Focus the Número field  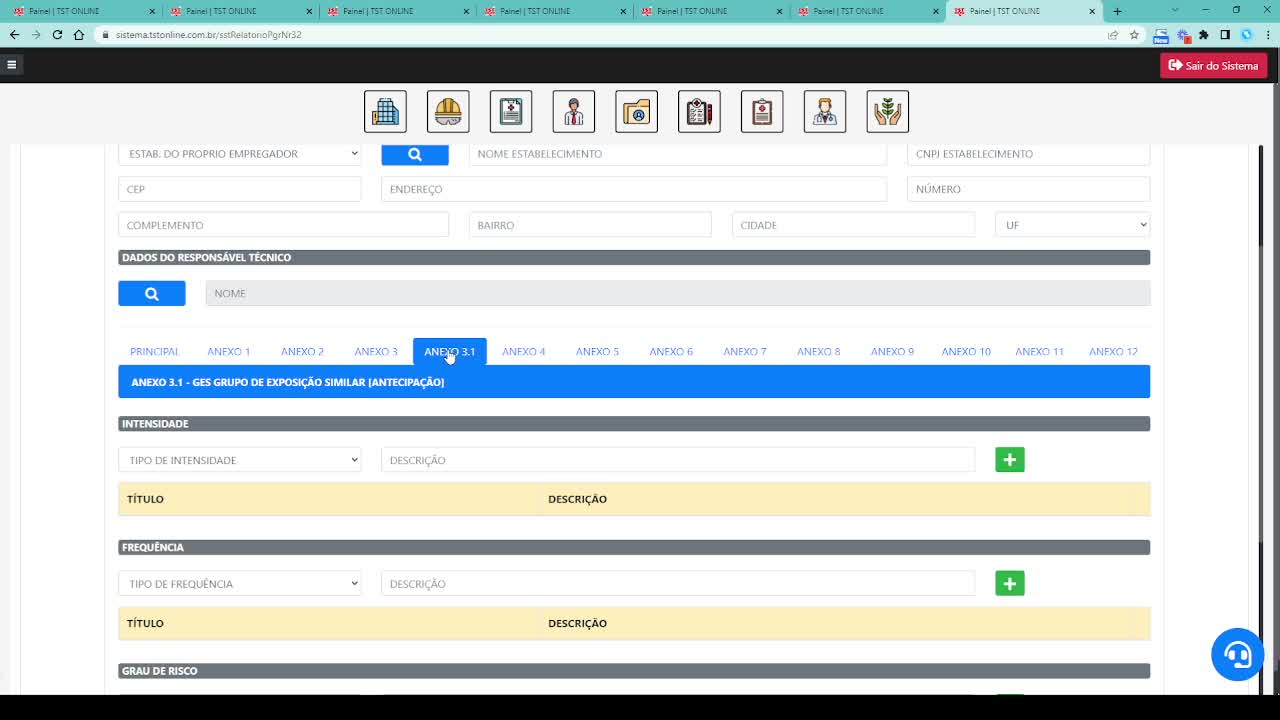coord(1028,189)
